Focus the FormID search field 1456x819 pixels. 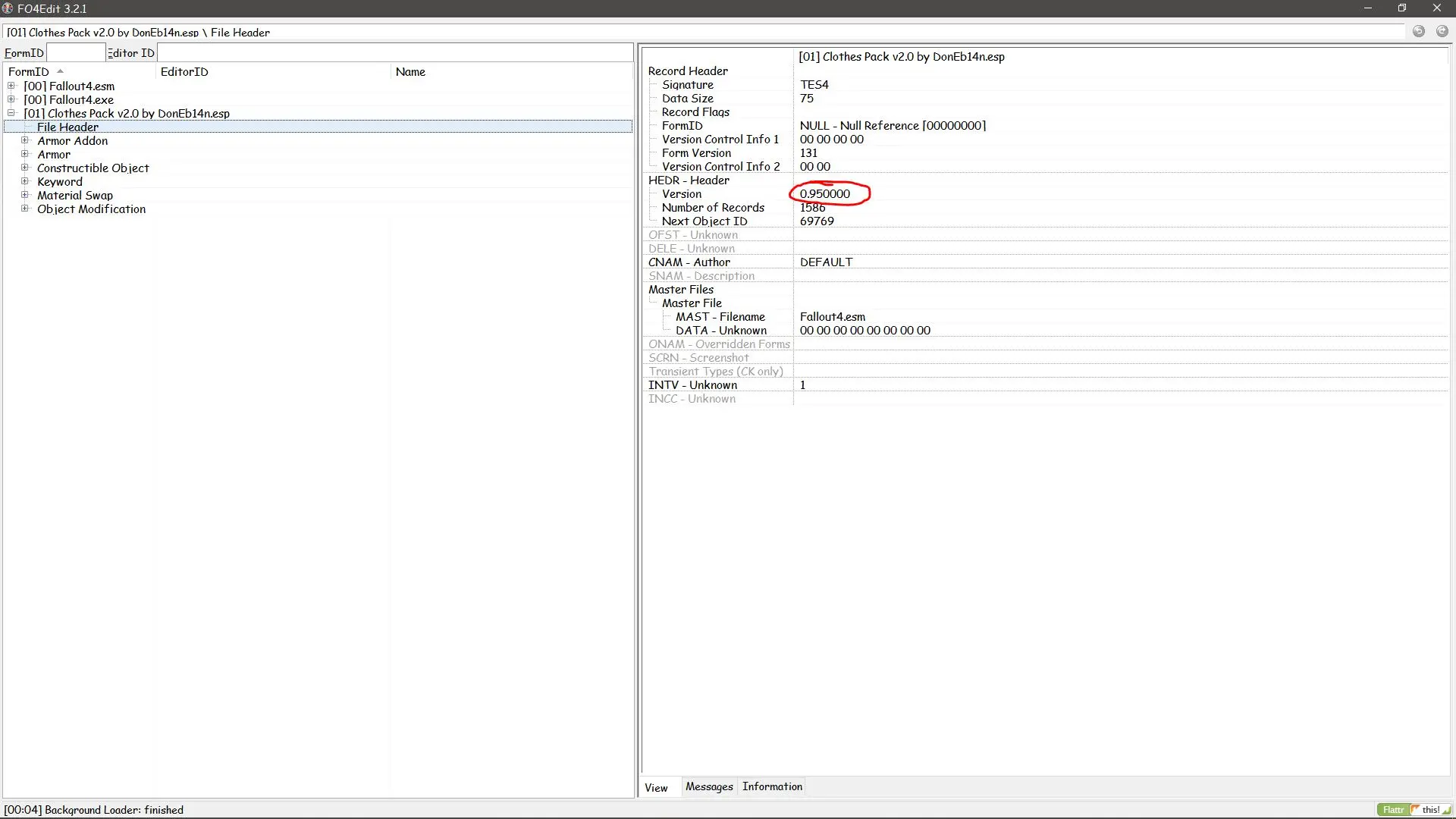tap(76, 52)
